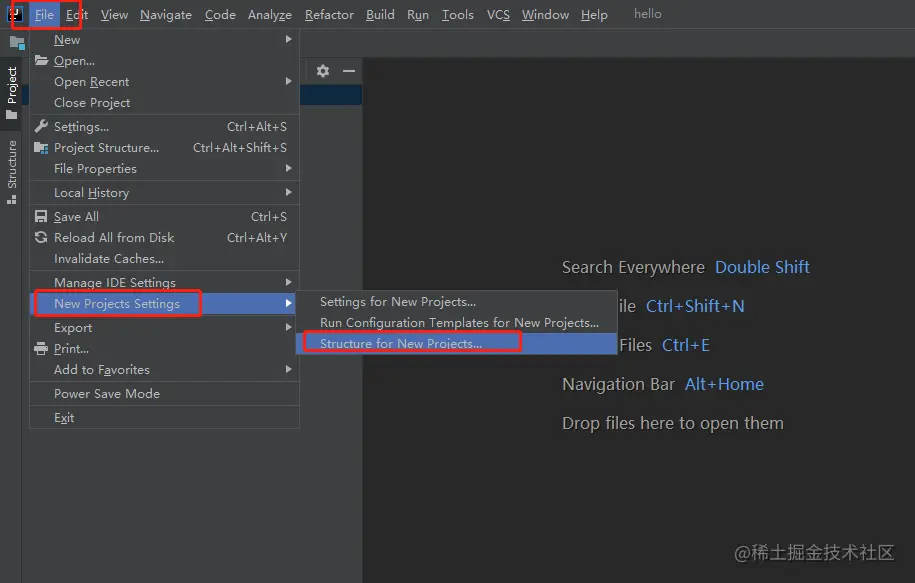This screenshot has width=915, height=583.
Task: Click the 'Alt+Home' shortcut text
Action: pos(724,384)
